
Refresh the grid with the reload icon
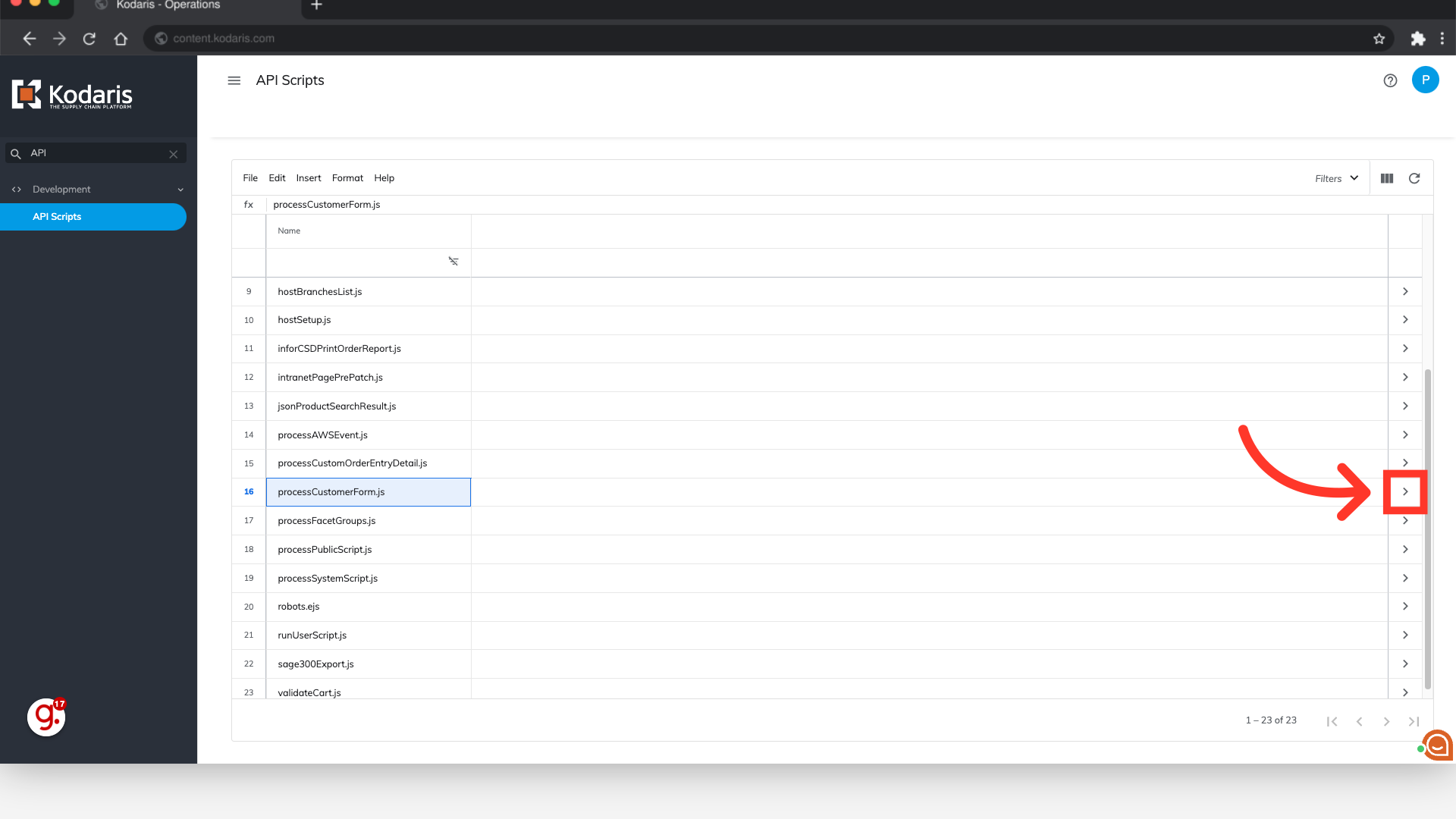[1414, 178]
